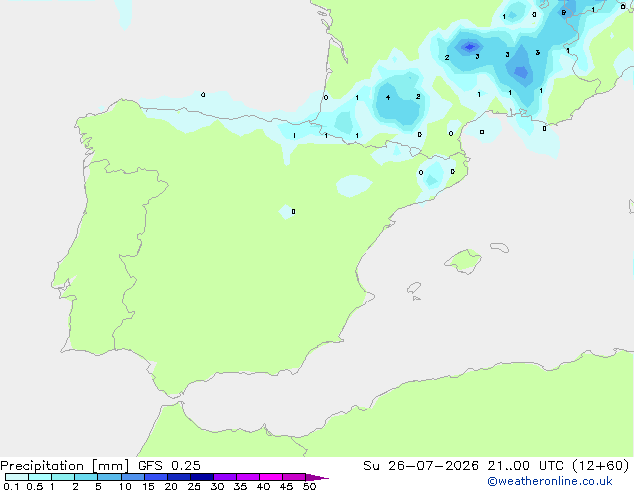Click the 'Precipitation [mm]' title text
This screenshot has width=634, height=490.
coord(64,466)
